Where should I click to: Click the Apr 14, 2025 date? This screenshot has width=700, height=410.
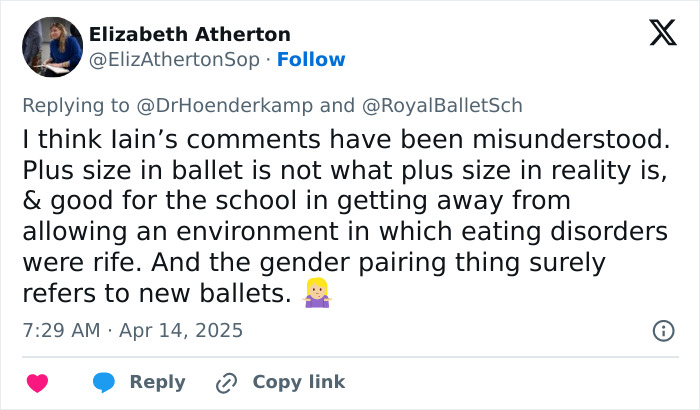[x=183, y=330]
